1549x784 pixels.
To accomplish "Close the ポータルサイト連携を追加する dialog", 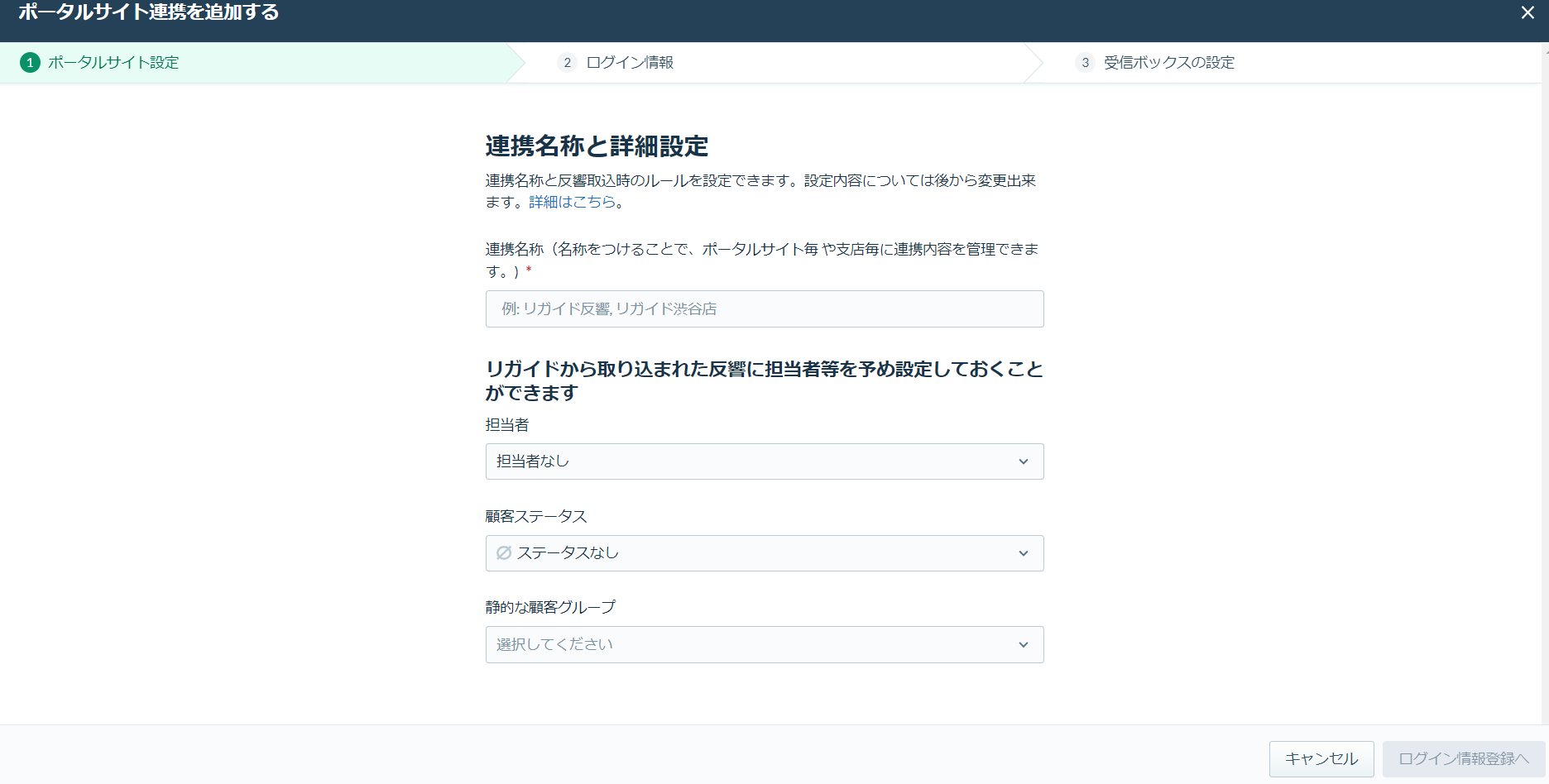I will (x=1527, y=12).
